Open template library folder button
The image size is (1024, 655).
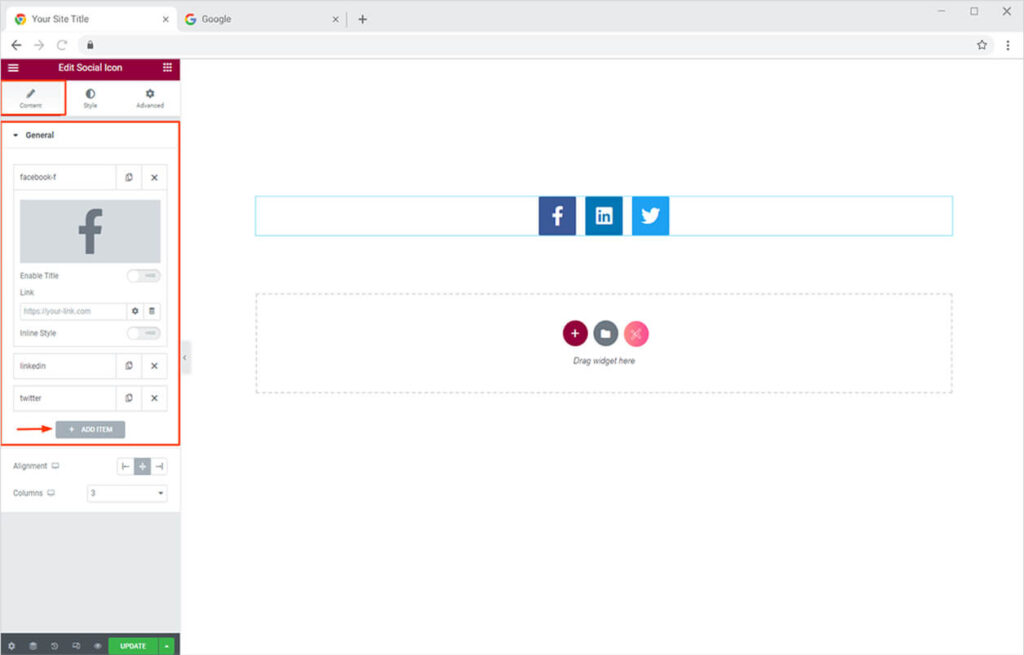click(x=605, y=333)
